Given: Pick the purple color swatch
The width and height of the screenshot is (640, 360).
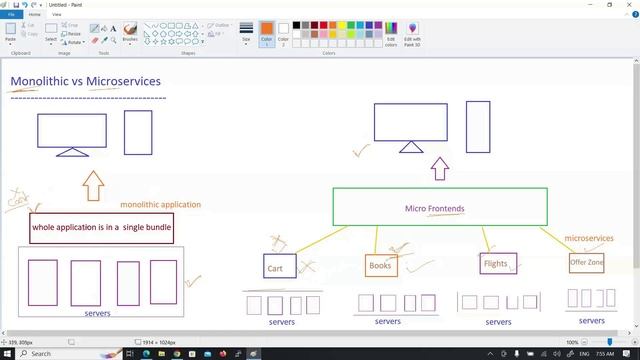Looking at the screenshot, I should click(x=378, y=25).
